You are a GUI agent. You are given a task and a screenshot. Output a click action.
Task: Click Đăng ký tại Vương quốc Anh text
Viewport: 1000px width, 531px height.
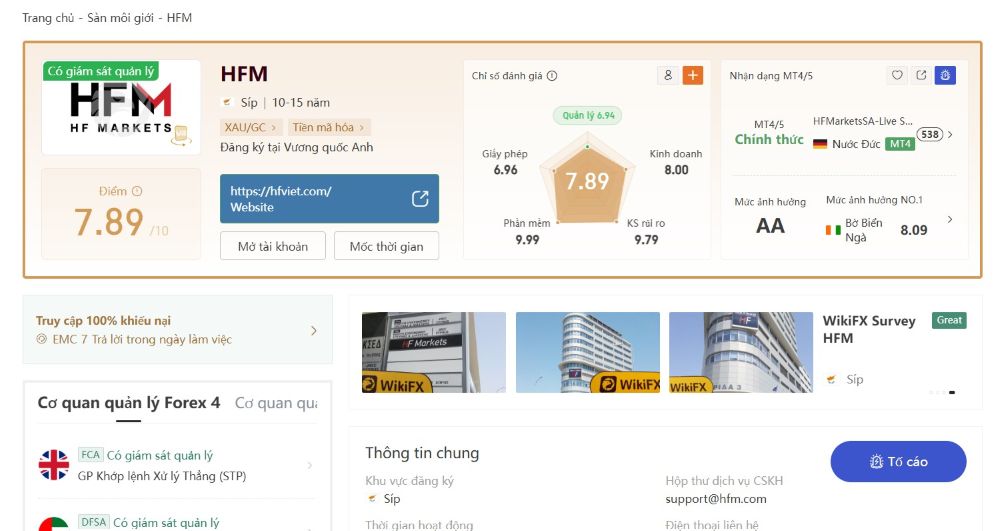pyautogui.click(x=297, y=147)
